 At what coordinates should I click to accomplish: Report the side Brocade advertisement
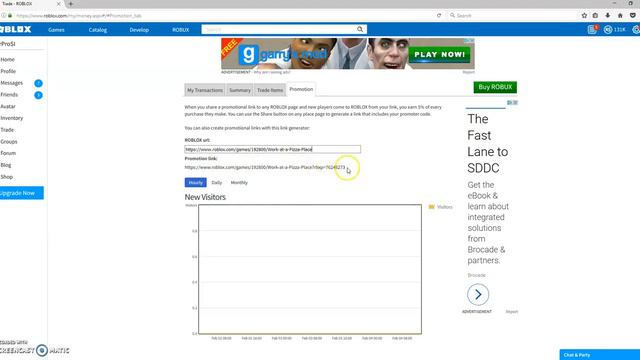coord(512,312)
